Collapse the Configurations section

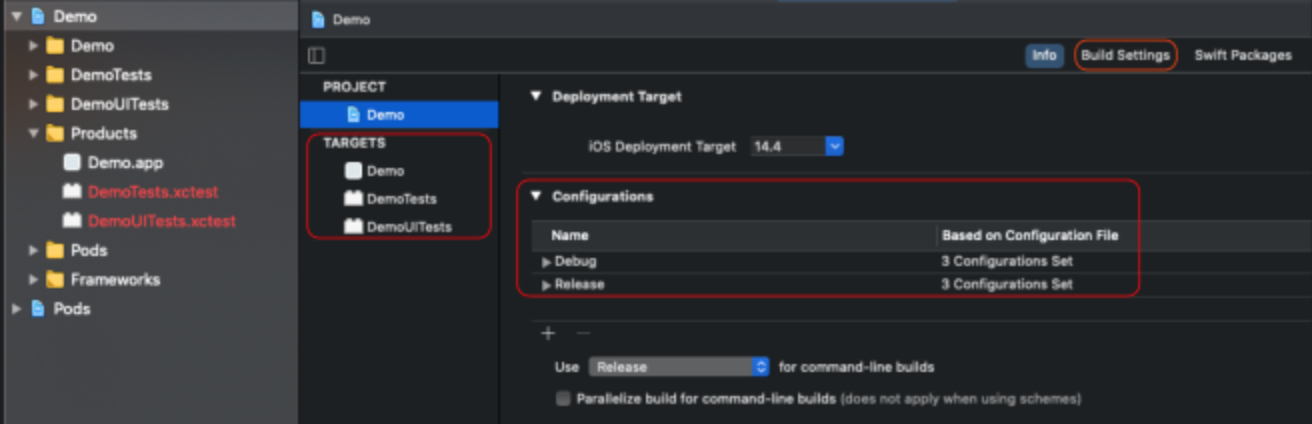click(x=536, y=196)
